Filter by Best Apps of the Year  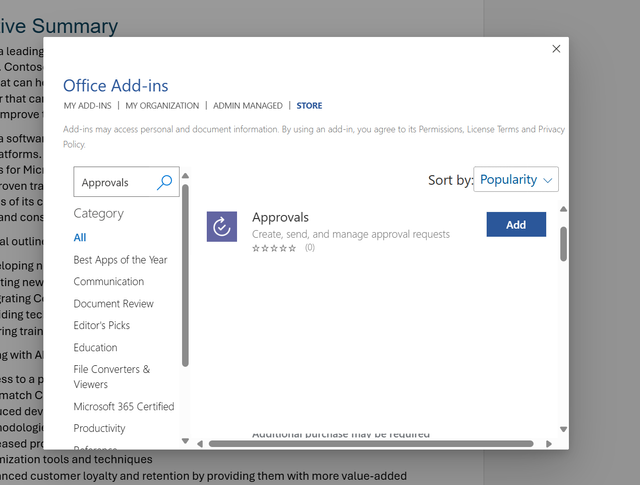coord(120,260)
